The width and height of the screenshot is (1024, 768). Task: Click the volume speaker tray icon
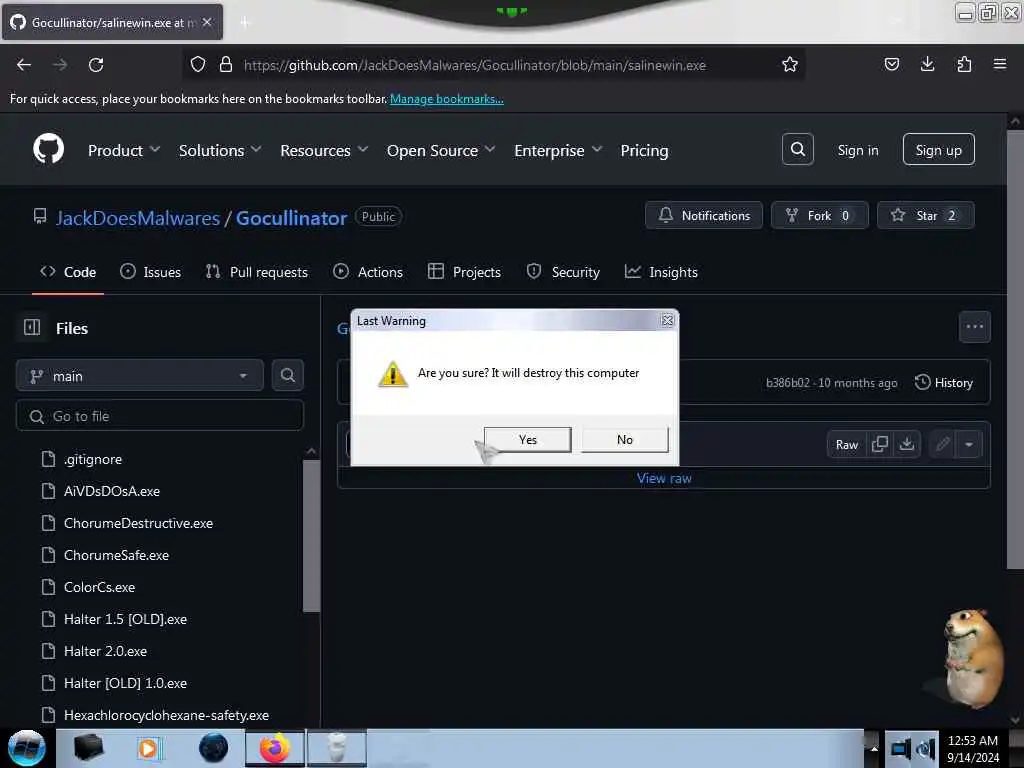tap(927, 748)
